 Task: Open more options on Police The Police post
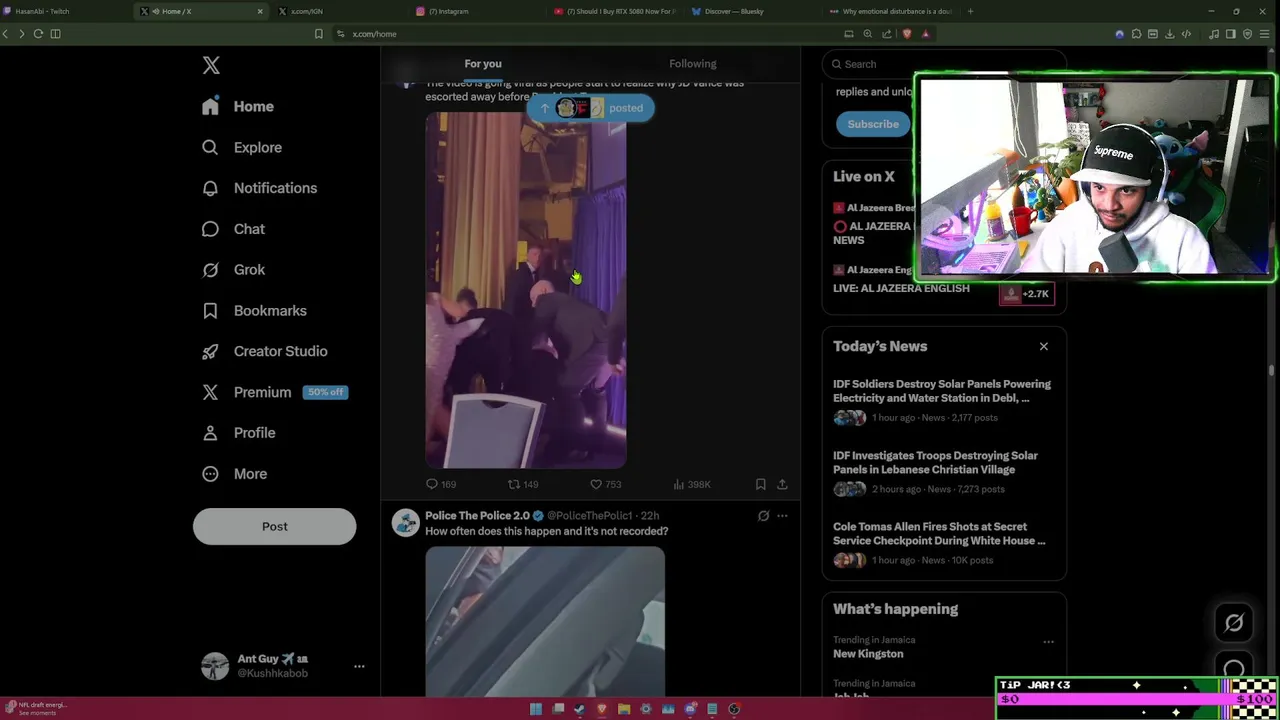[x=782, y=516]
